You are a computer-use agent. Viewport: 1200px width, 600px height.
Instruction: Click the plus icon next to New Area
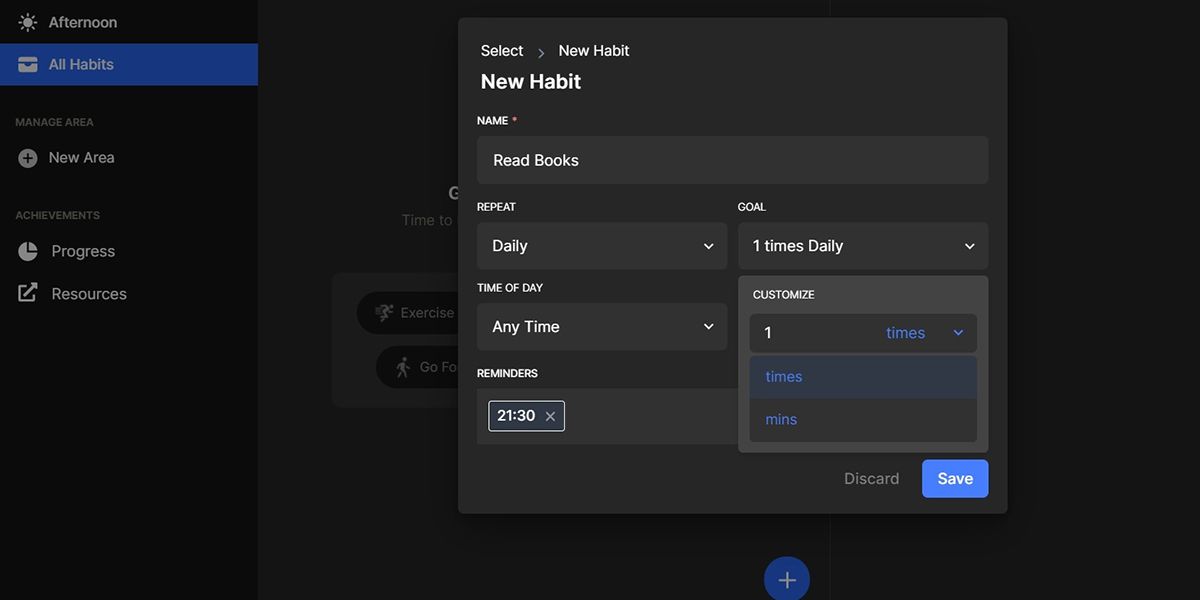(28, 158)
